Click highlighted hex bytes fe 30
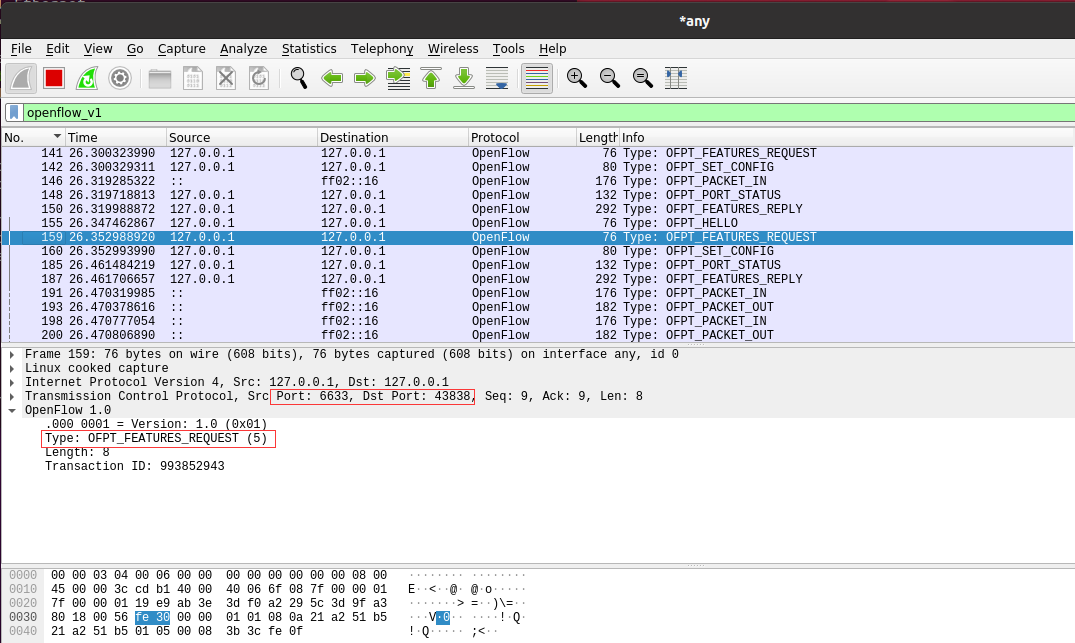Viewport: 1075px width, 643px height. (152, 617)
